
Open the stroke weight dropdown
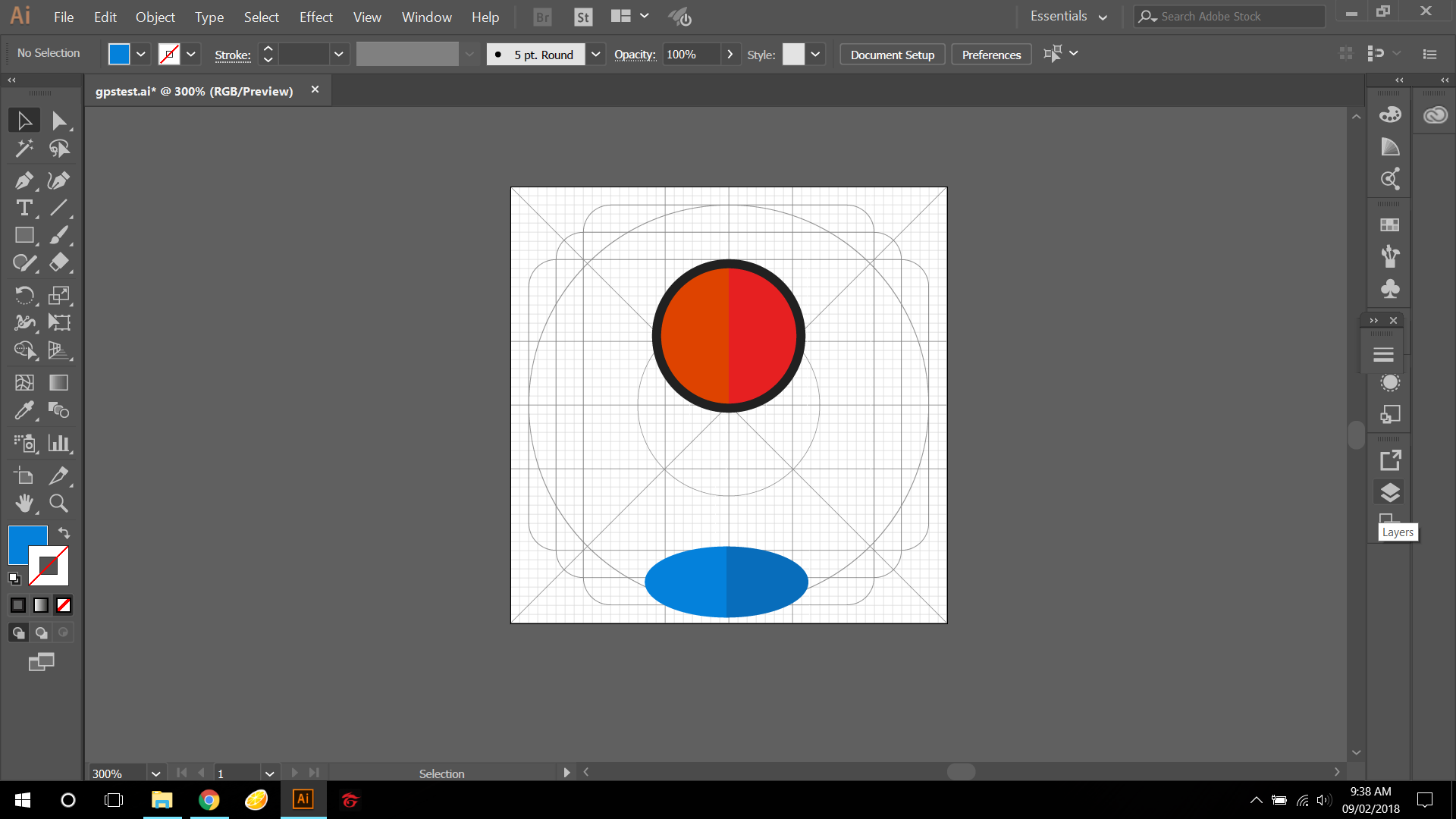(339, 54)
